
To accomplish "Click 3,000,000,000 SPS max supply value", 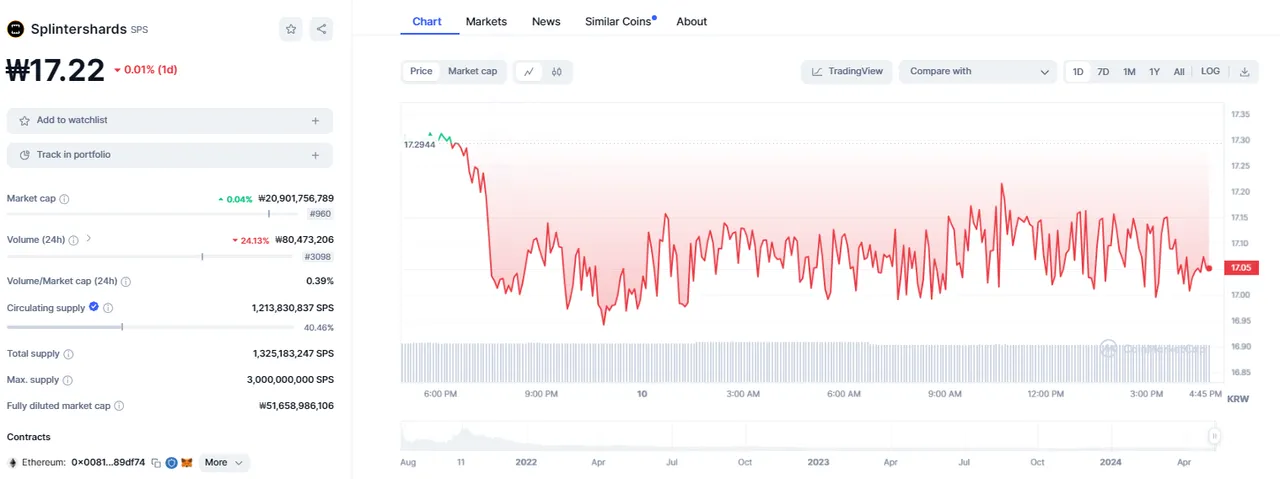I will [290, 380].
